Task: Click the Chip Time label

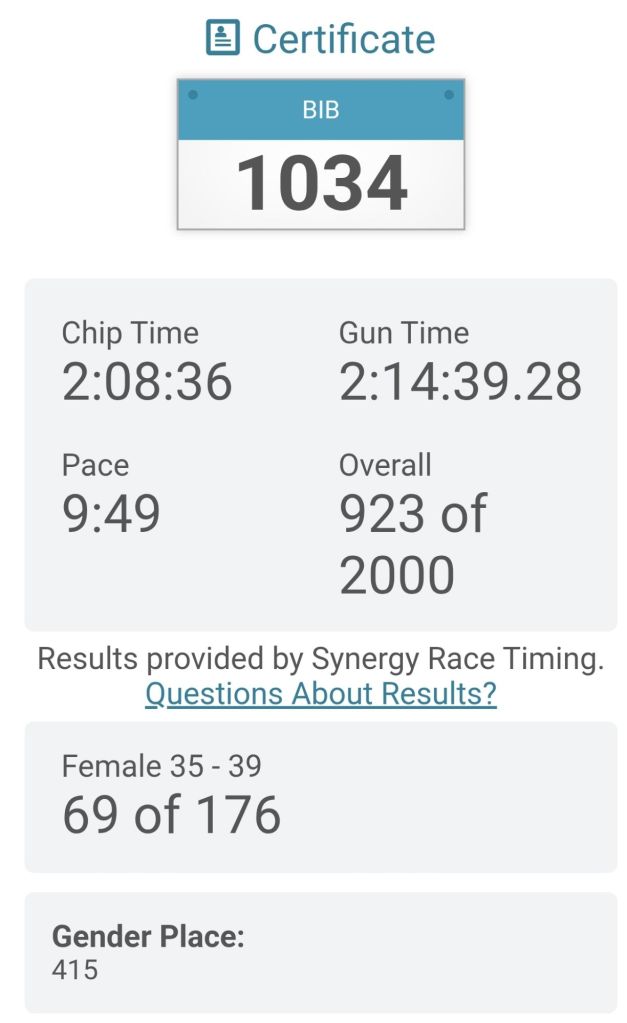Action: click(x=130, y=333)
